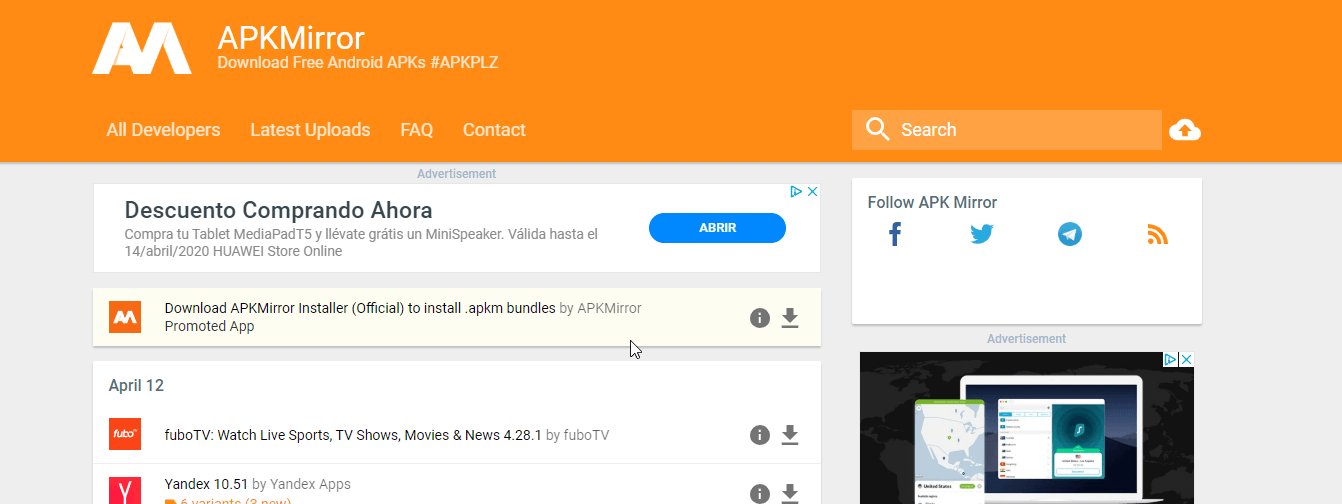The image size is (1342, 504).
Task: Open the fuboTV developer name link
Action: pos(586,435)
